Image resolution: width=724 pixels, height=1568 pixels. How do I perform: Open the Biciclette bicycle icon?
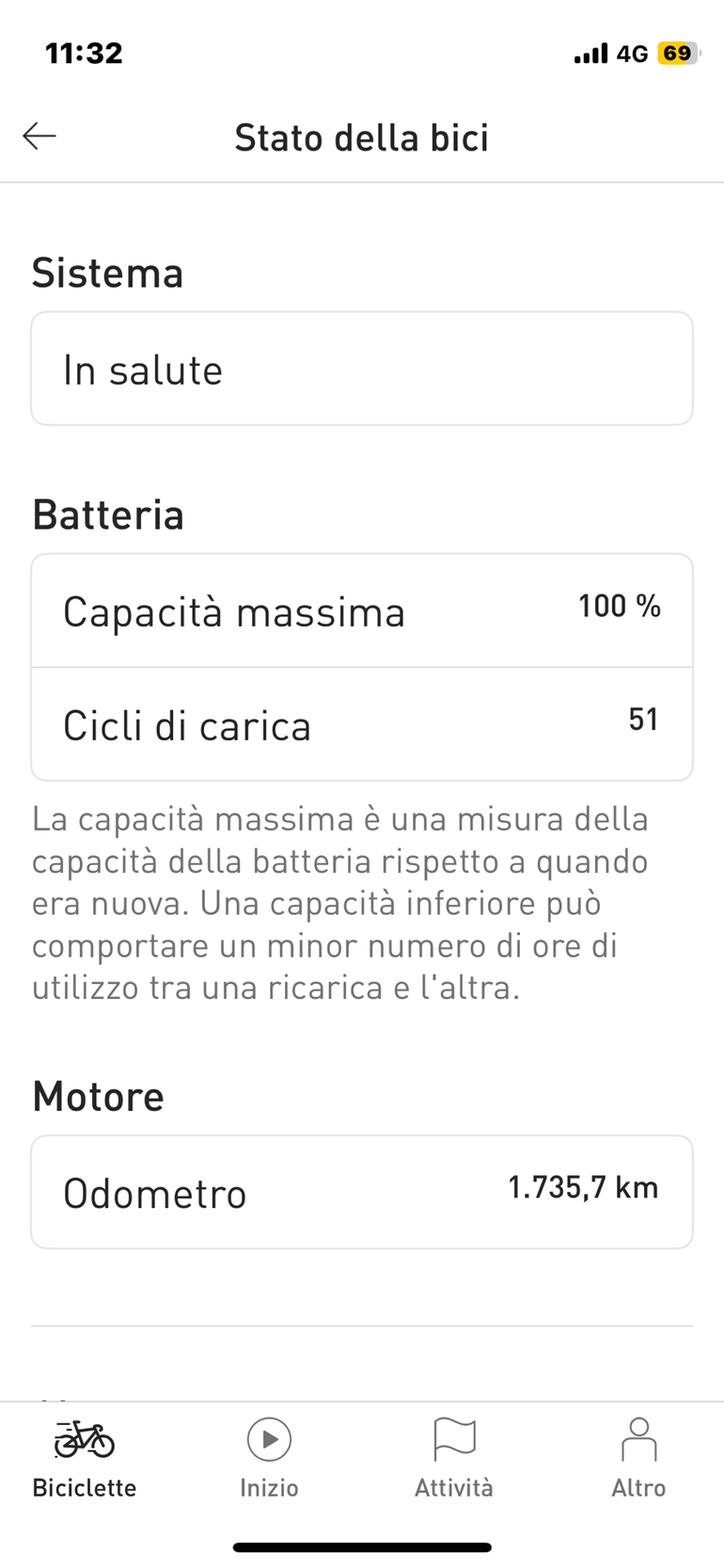point(85,1438)
